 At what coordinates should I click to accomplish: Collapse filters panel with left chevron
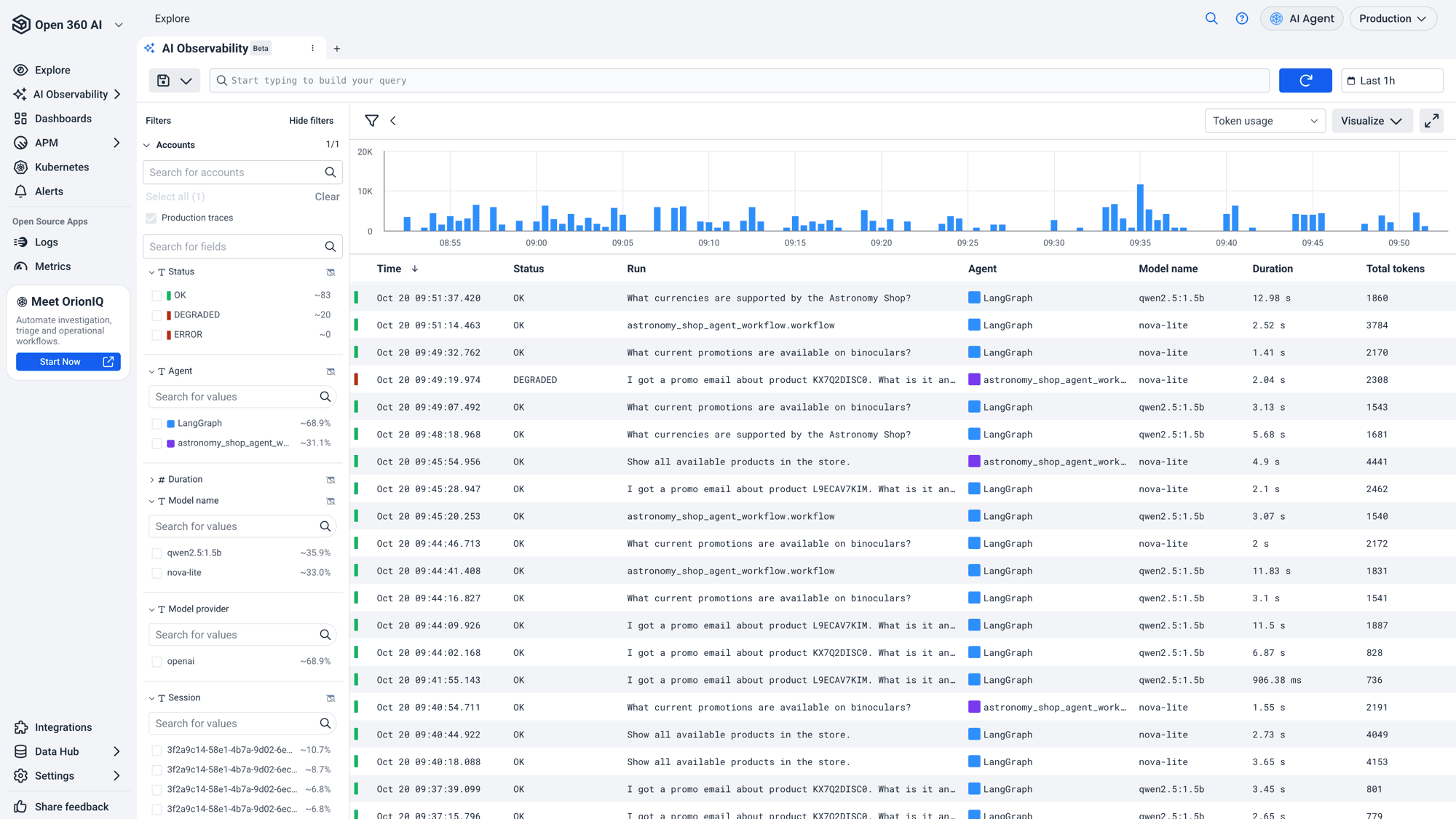tap(393, 121)
